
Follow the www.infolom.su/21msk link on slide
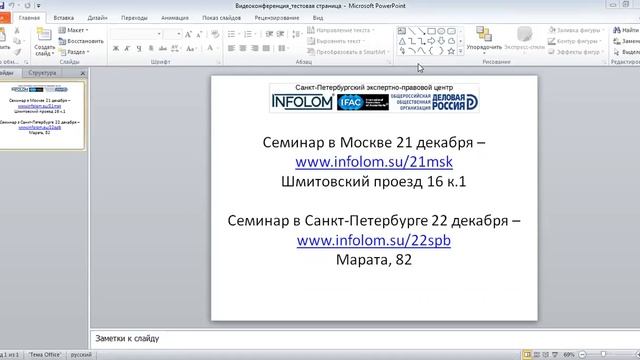pyautogui.click(x=374, y=162)
